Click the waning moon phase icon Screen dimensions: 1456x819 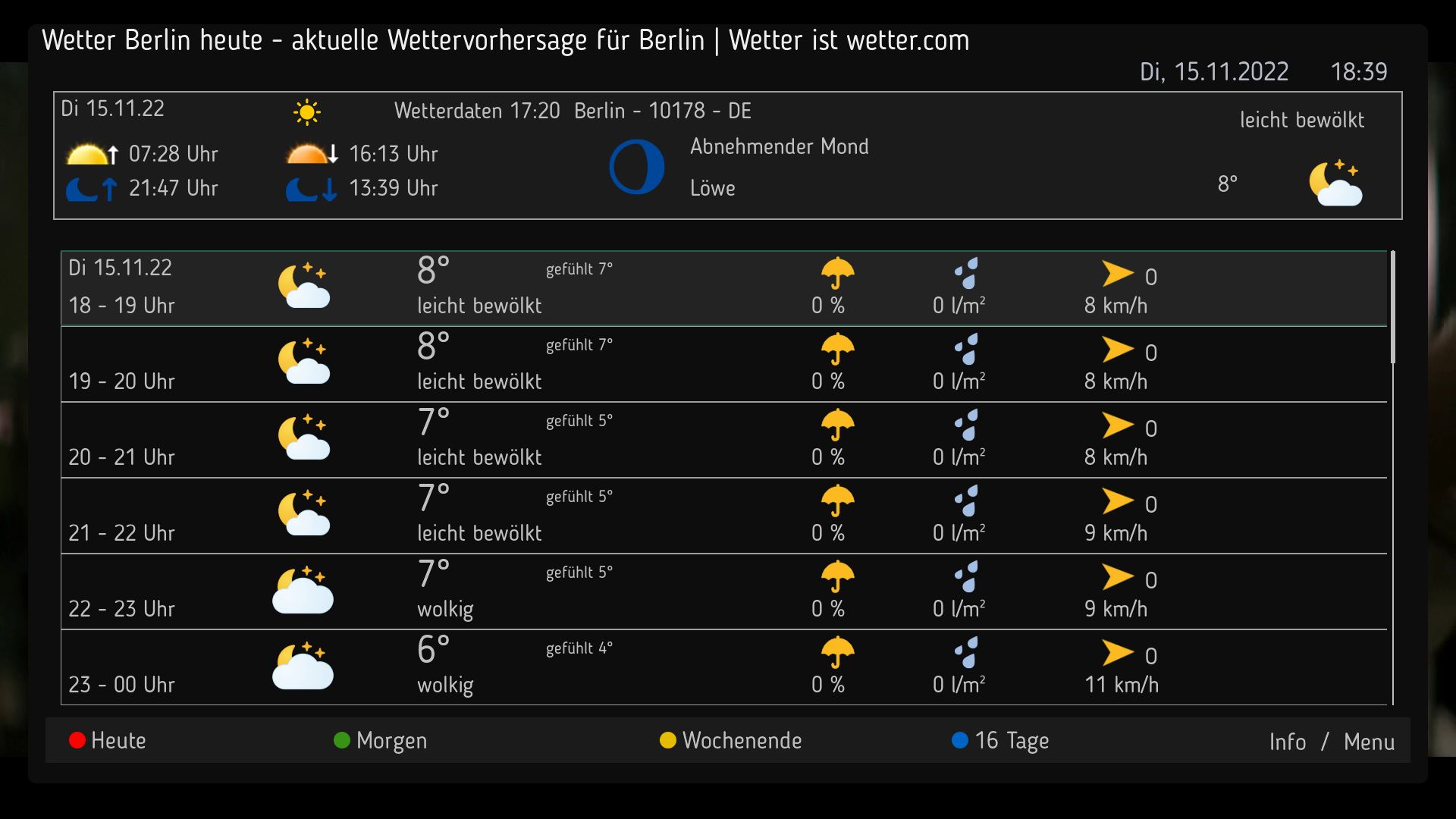[636, 167]
